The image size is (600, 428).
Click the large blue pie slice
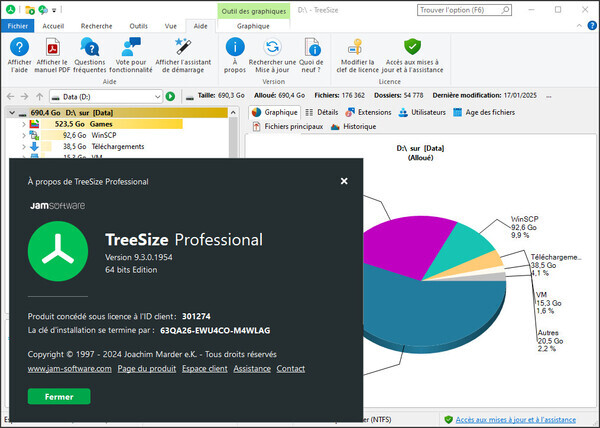(x=429, y=310)
